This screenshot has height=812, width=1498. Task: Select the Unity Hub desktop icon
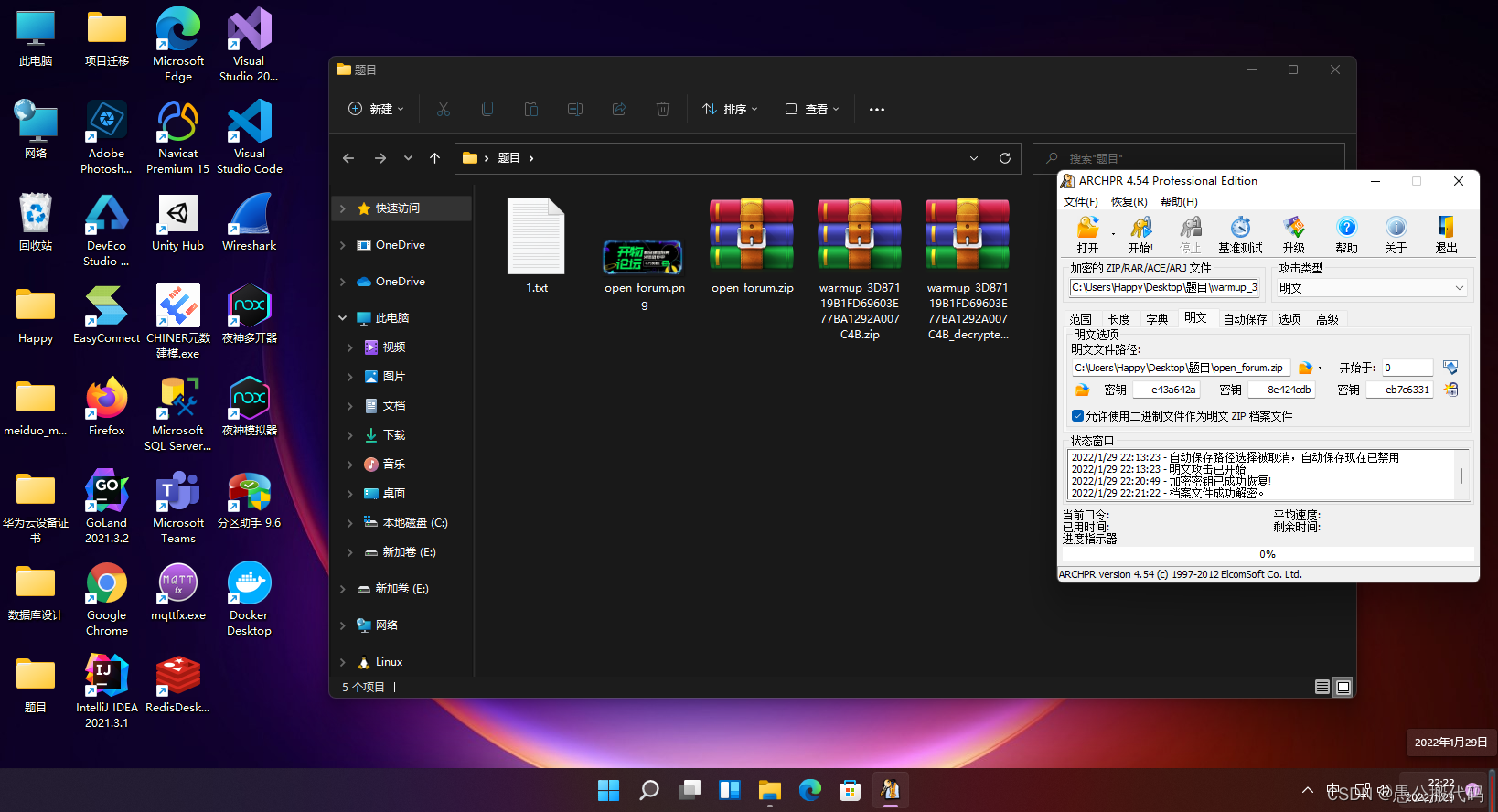click(x=177, y=222)
